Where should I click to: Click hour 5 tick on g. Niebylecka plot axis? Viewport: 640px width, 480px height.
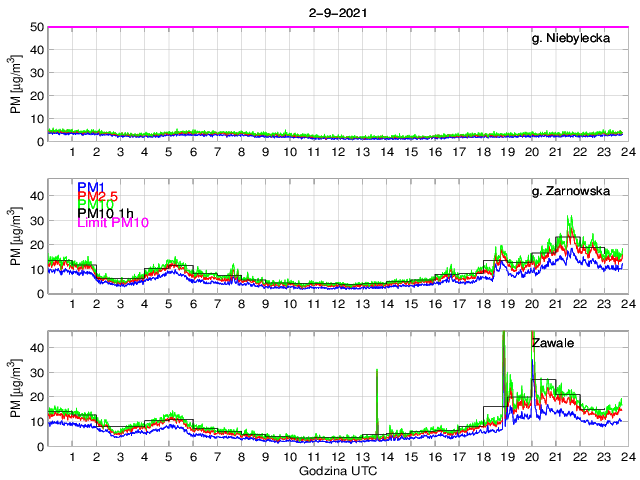point(170,152)
